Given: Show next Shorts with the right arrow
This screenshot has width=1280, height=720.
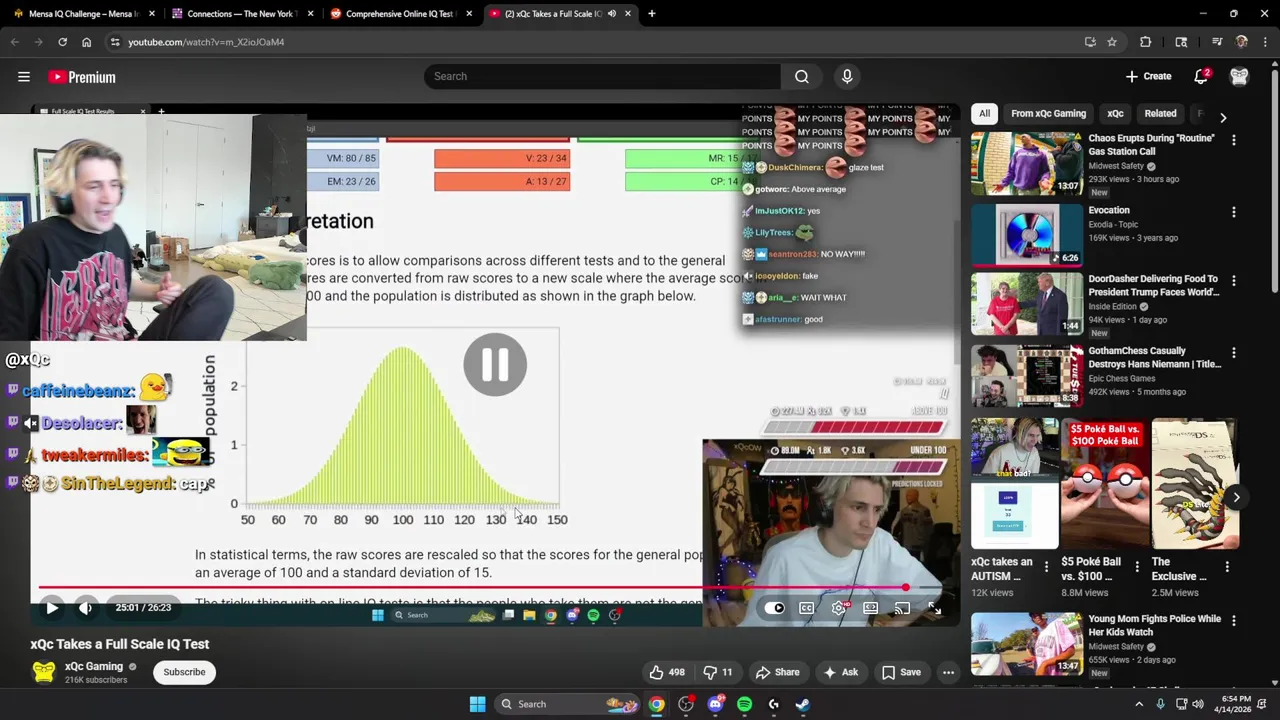Looking at the screenshot, I should pyautogui.click(x=1236, y=497).
